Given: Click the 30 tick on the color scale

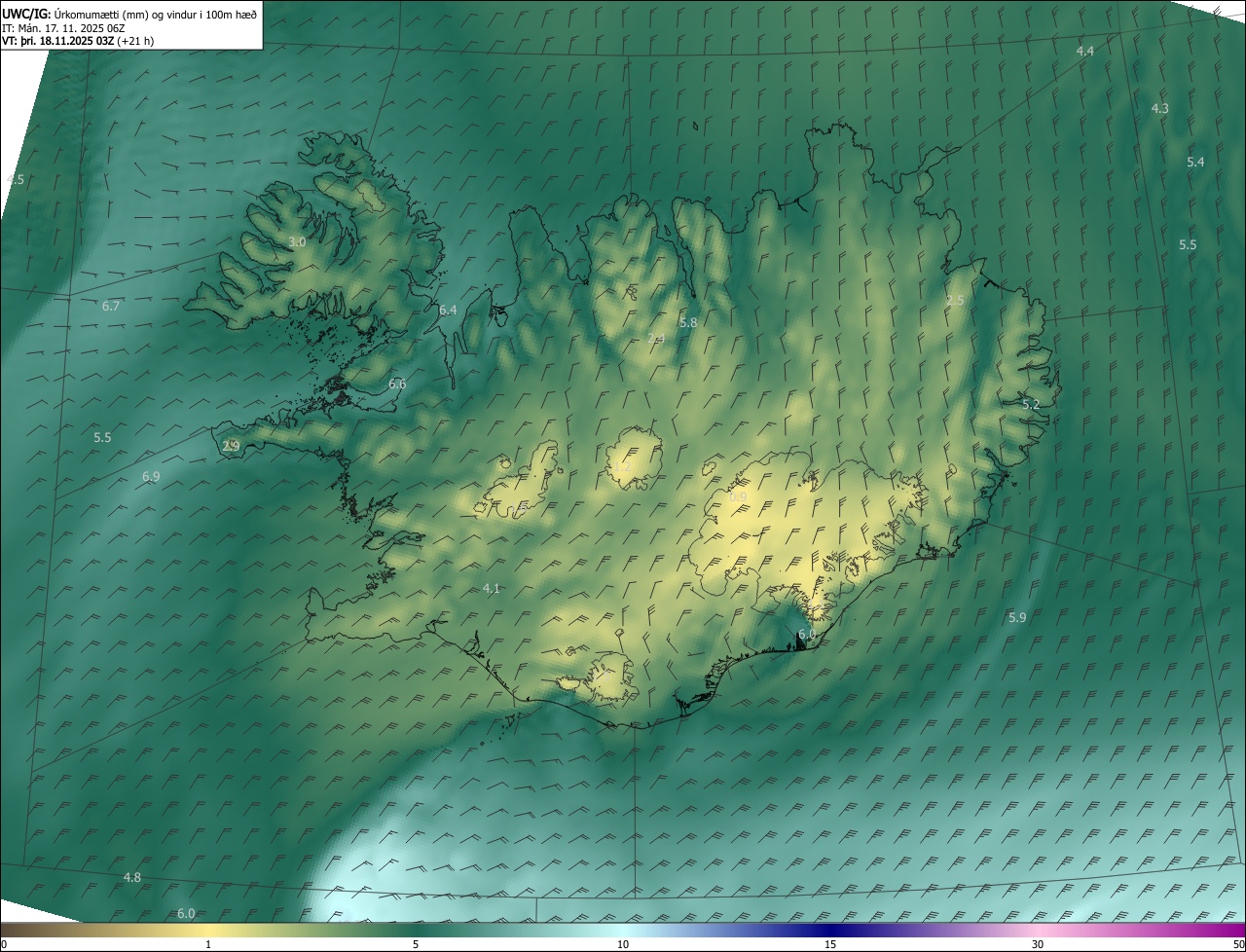Looking at the screenshot, I should pyautogui.click(x=1038, y=944).
